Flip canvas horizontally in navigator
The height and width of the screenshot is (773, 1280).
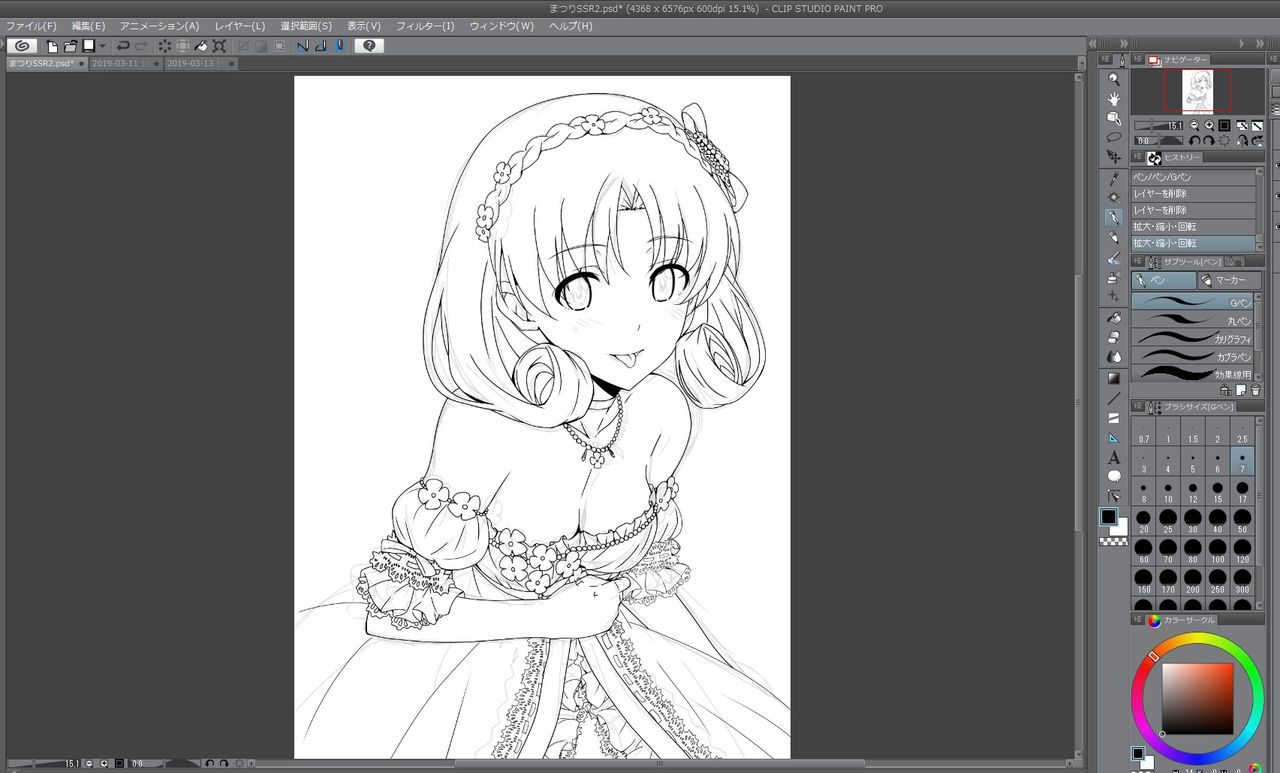coord(1241,141)
